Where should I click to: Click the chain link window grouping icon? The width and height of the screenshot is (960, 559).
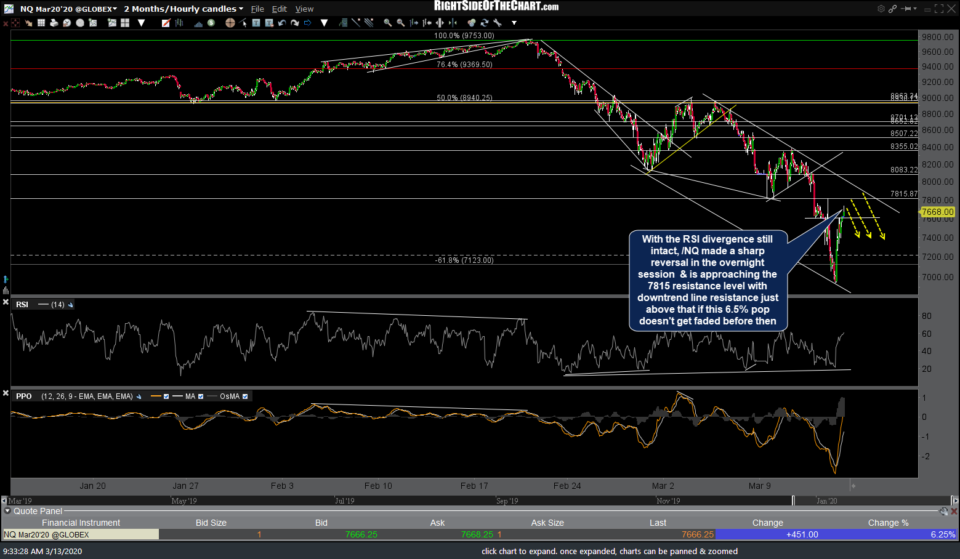click(x=893, y=9)
